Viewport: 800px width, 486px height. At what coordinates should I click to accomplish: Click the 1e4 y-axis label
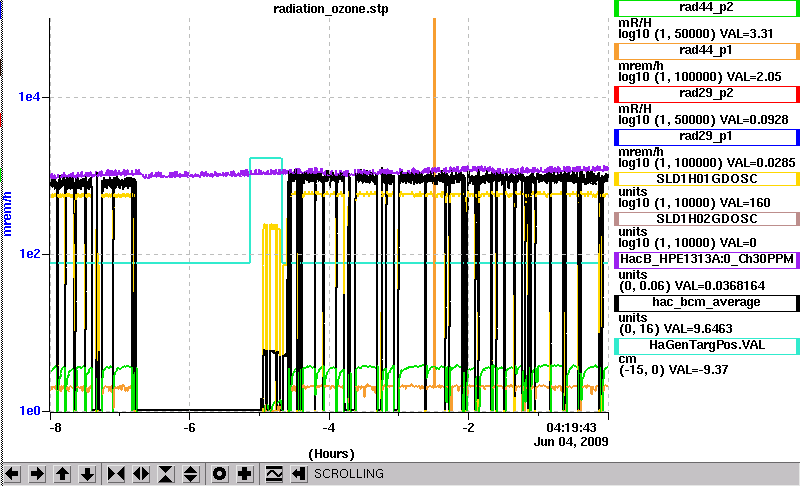30,97
